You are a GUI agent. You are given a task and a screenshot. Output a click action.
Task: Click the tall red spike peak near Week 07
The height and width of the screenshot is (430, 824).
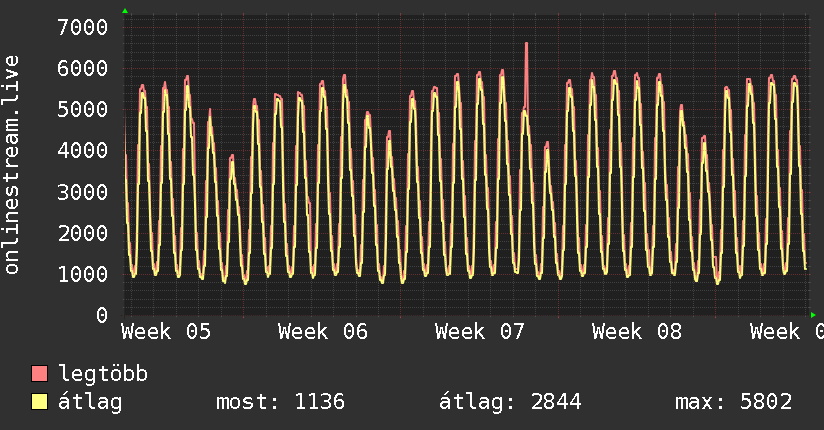[526, 45]
